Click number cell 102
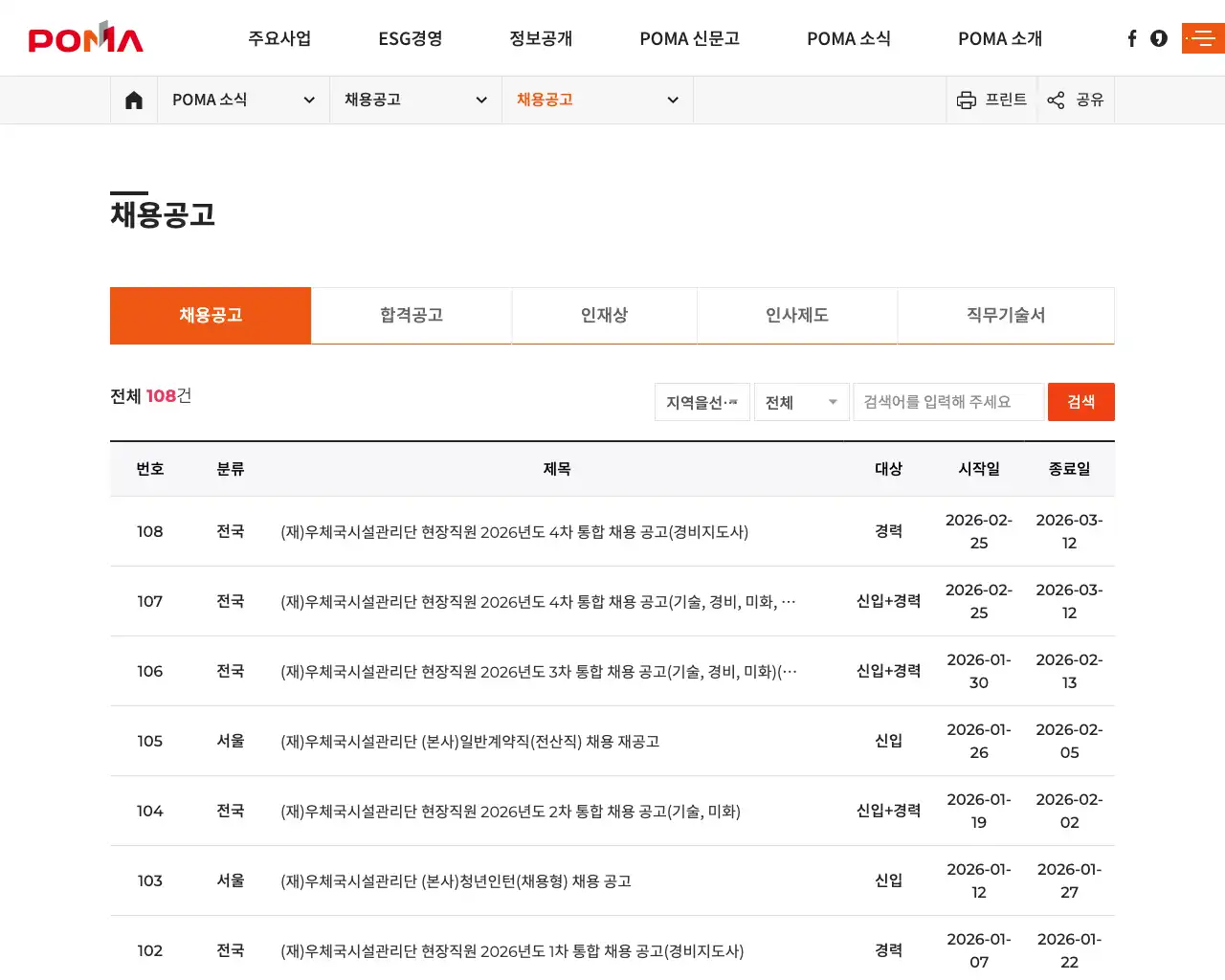Screen dimensions: 1225x980 pos(150,950)
